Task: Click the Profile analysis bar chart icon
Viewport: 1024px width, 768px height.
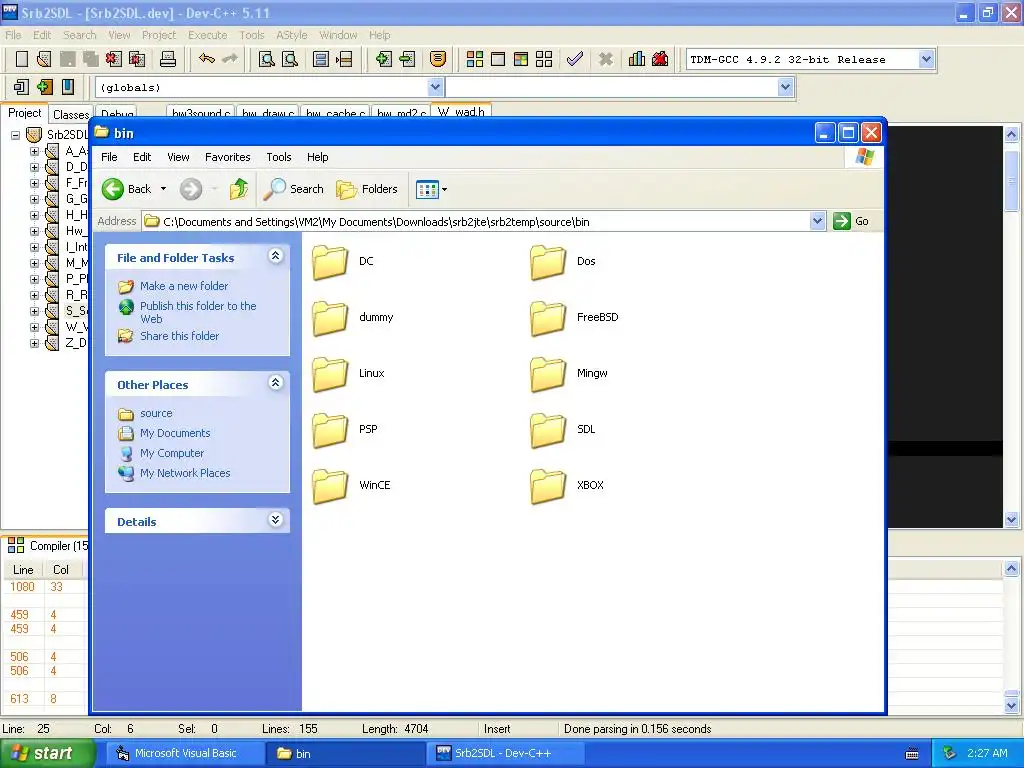Action: pyautogui.click(x=637, y=59)
